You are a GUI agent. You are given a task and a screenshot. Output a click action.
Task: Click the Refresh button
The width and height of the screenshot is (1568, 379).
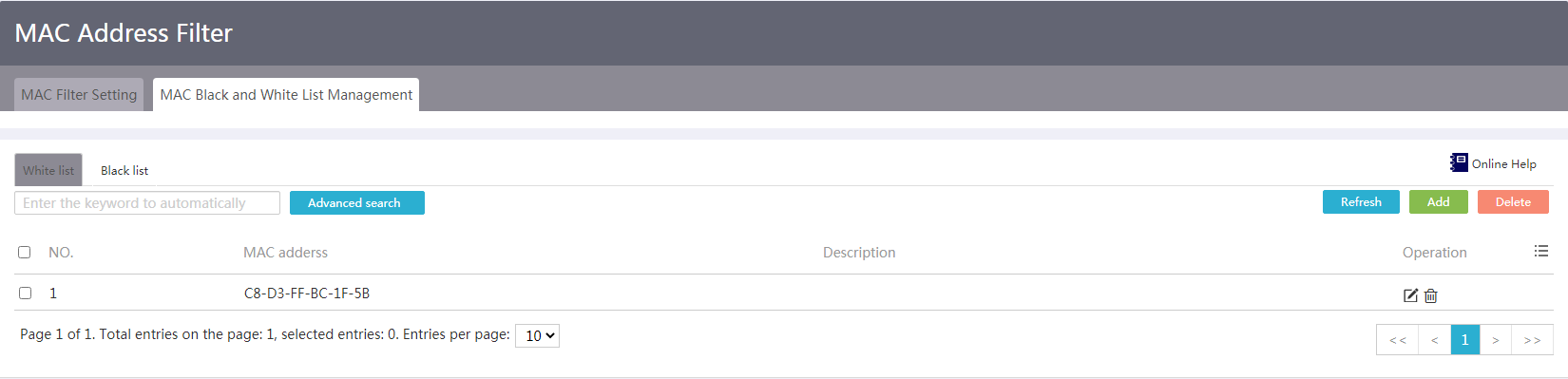[1361, 202]
